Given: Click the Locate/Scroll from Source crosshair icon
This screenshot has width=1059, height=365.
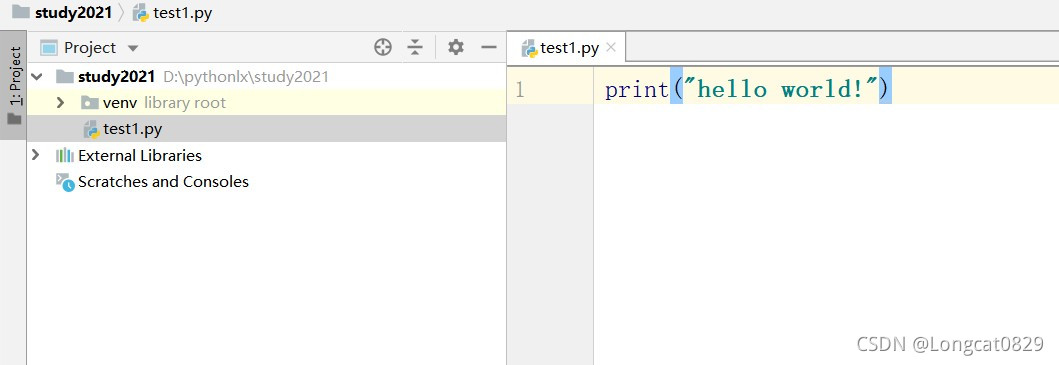Looking at the screenshot, I should 383,47.
